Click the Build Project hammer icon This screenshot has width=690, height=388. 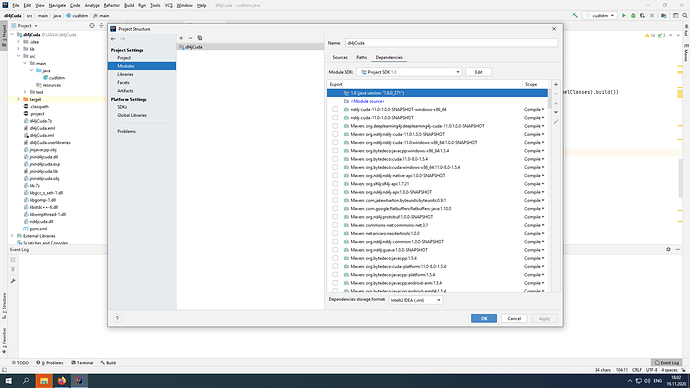(x=575, y=15)
